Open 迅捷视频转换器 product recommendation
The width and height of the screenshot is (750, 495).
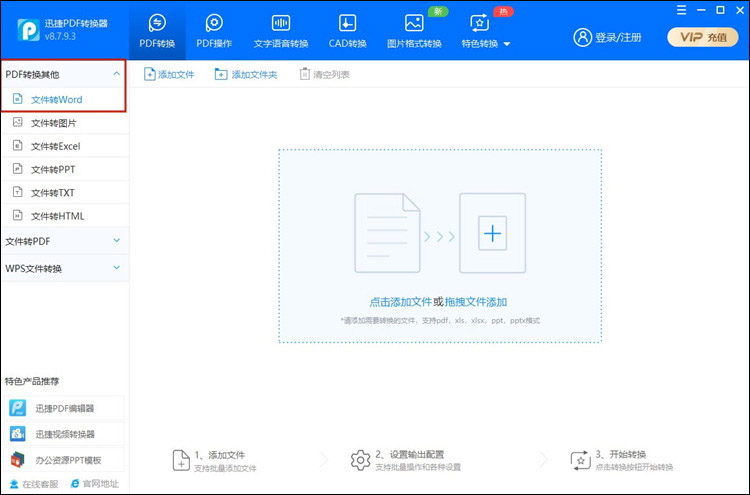point(66,434)
